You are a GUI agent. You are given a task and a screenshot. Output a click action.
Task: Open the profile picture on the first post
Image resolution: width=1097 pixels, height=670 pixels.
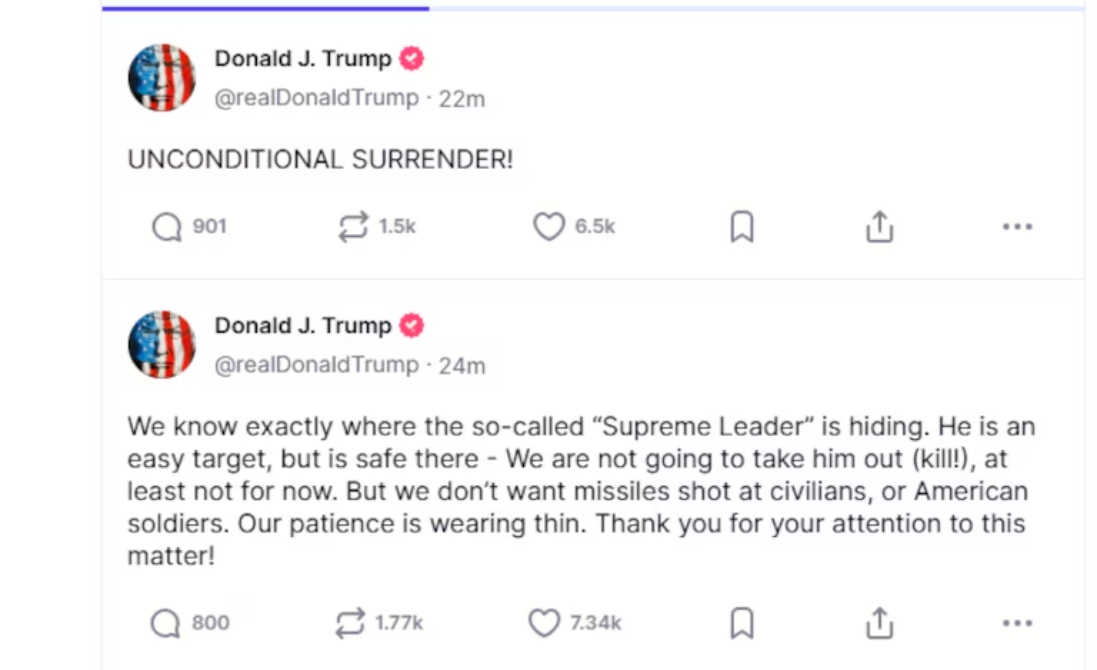tap(162, 77)
